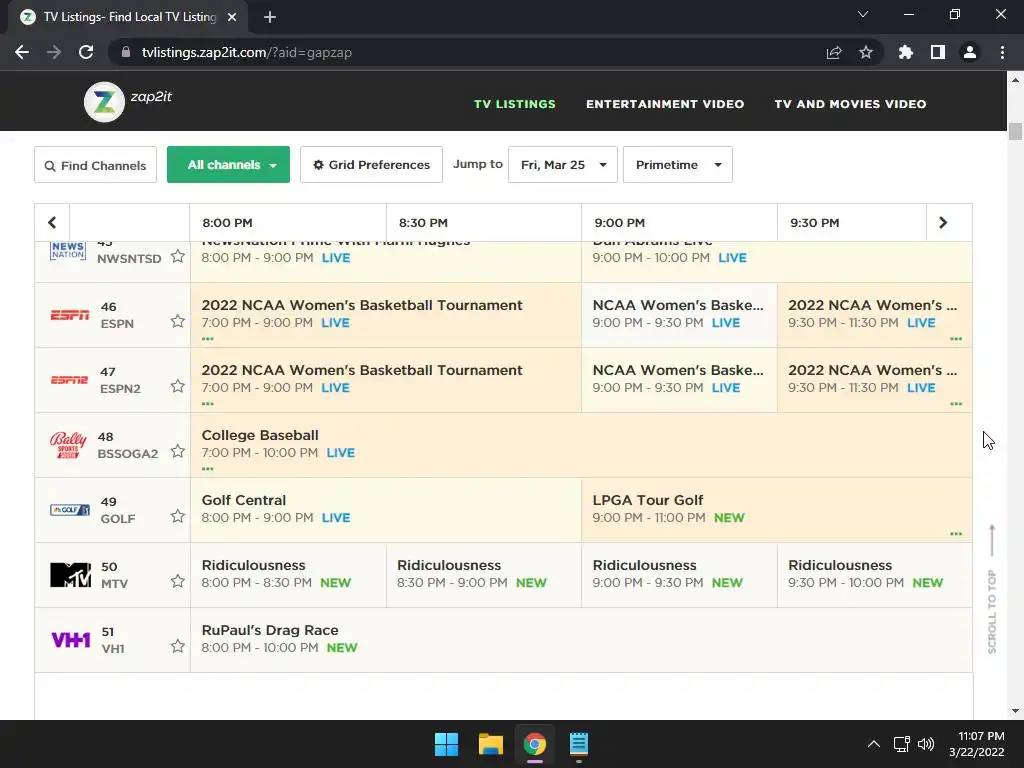
Task: Favorite ESPN2 channel with star
Action: point(178,386)
